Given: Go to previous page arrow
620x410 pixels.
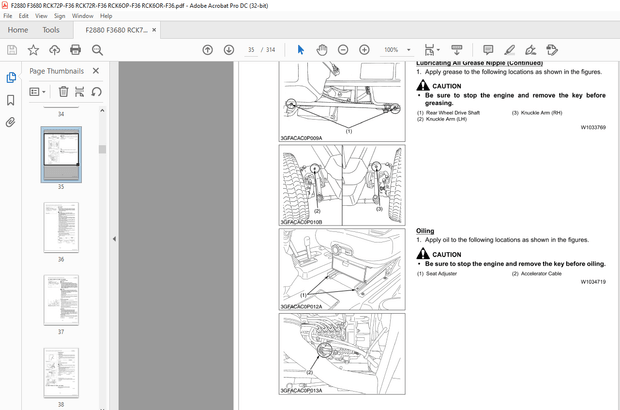Looking at the screenshot, I should 207,49.
